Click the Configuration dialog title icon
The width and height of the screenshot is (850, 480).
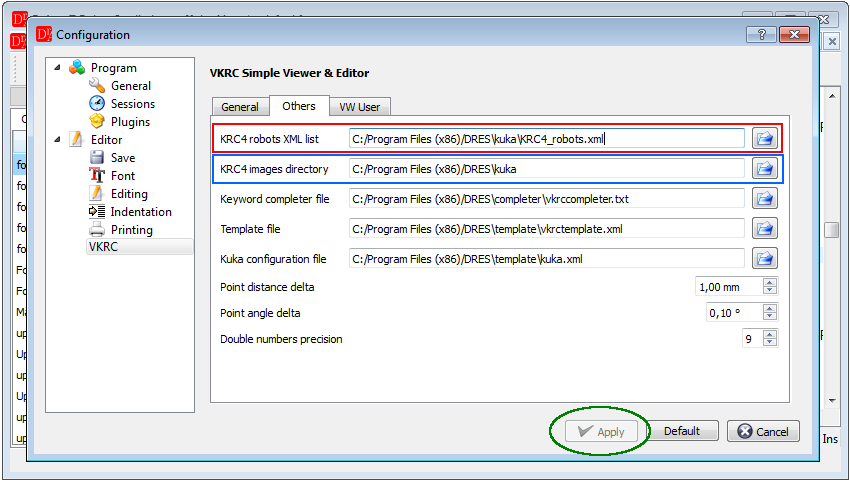click(x=44, y=34)
